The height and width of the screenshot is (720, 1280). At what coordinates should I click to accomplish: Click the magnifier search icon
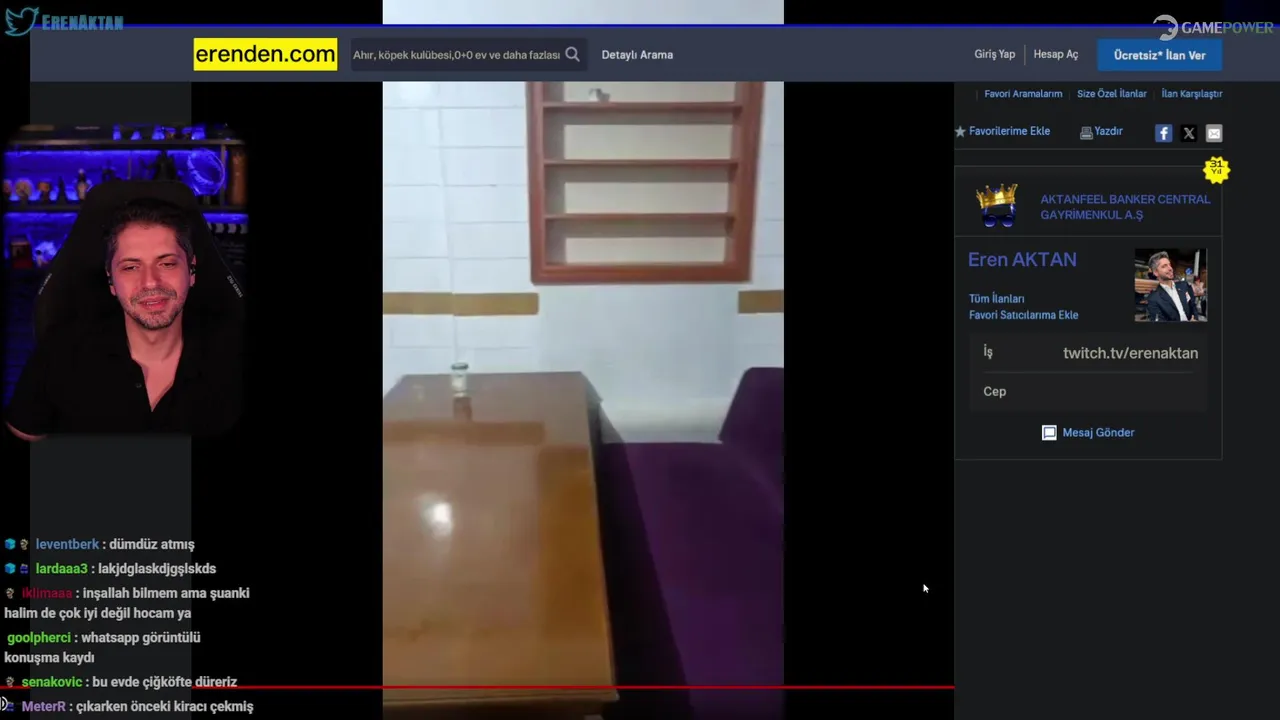pyautogui.click(x=572, y=55)
